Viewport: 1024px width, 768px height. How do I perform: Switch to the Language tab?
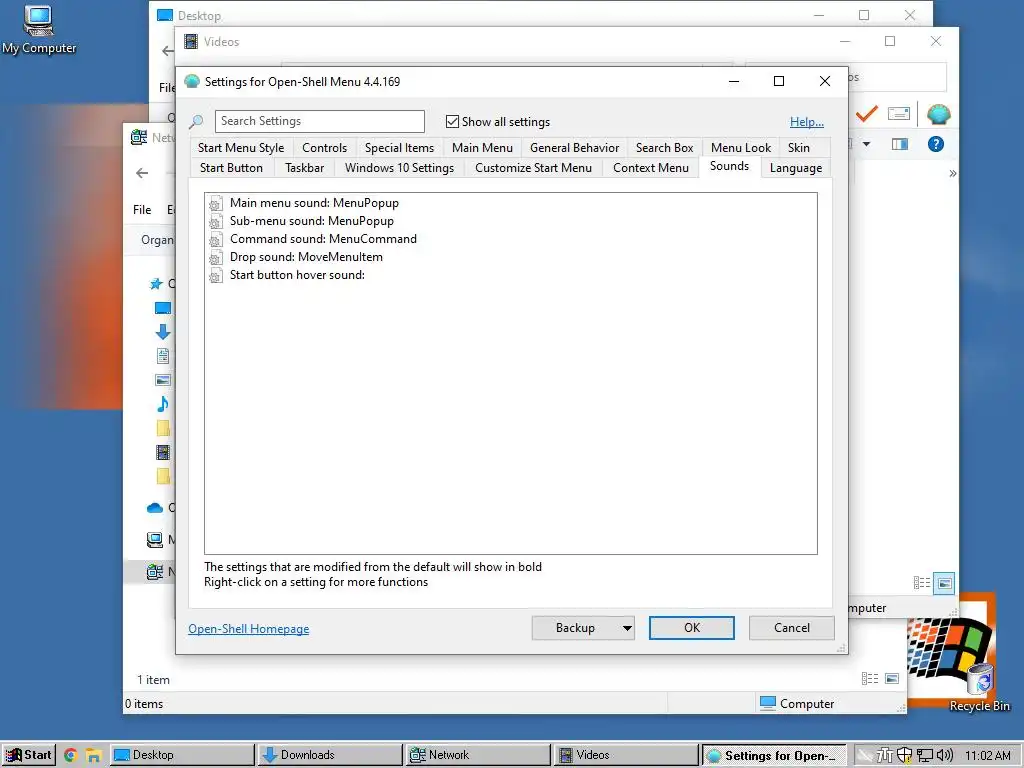795,168
